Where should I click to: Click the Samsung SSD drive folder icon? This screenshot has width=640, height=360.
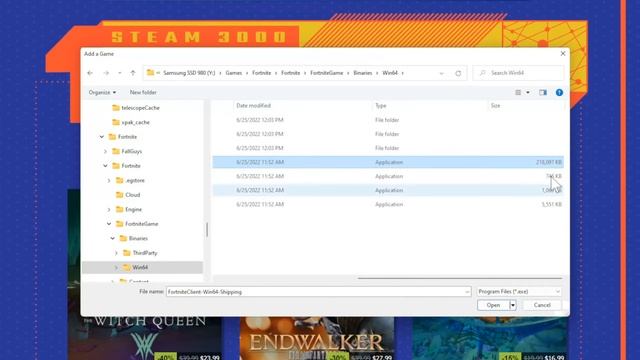tap(151, 73)
